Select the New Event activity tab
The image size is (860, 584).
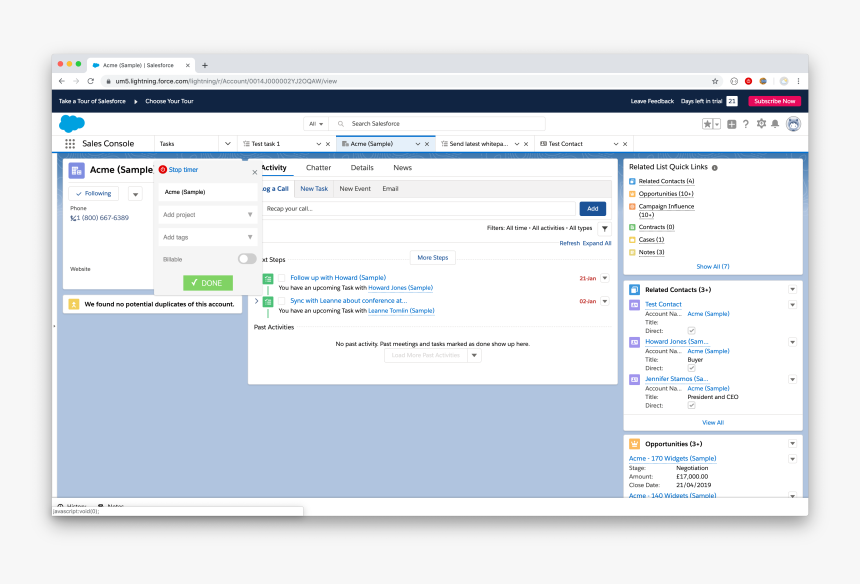pyautogui.click(x=355, y=189)
